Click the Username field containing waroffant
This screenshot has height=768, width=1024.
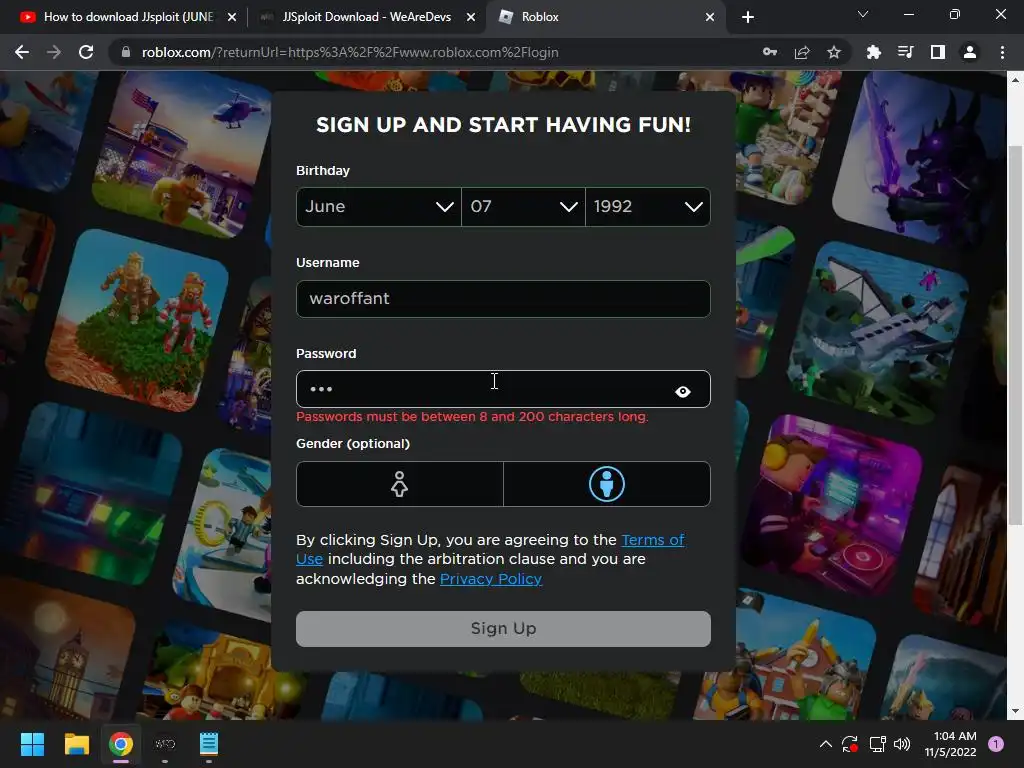tap(503, 298)
